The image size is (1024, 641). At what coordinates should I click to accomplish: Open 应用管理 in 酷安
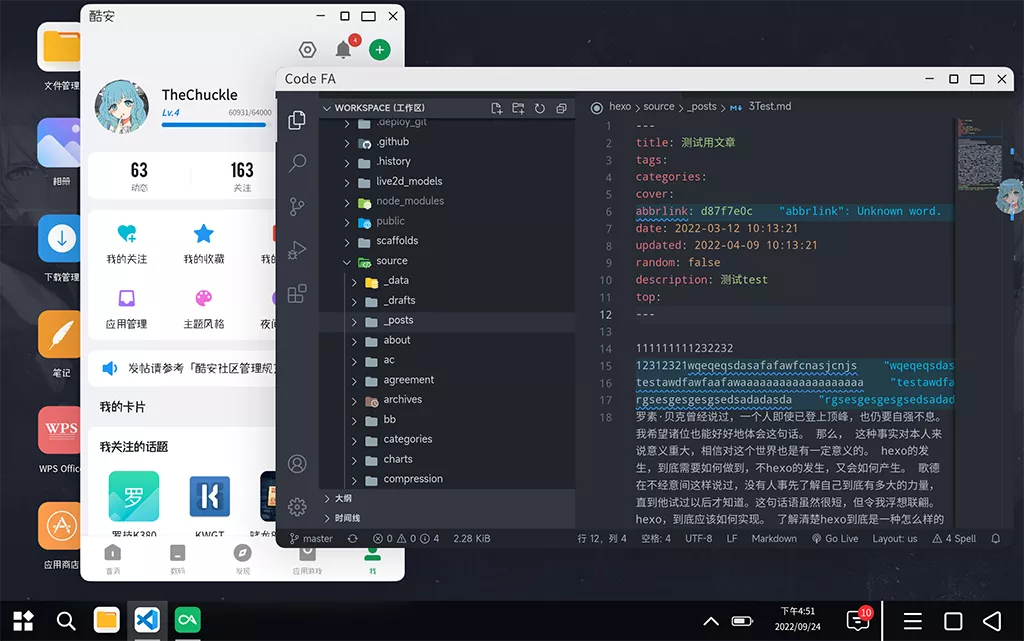[127, 309]
